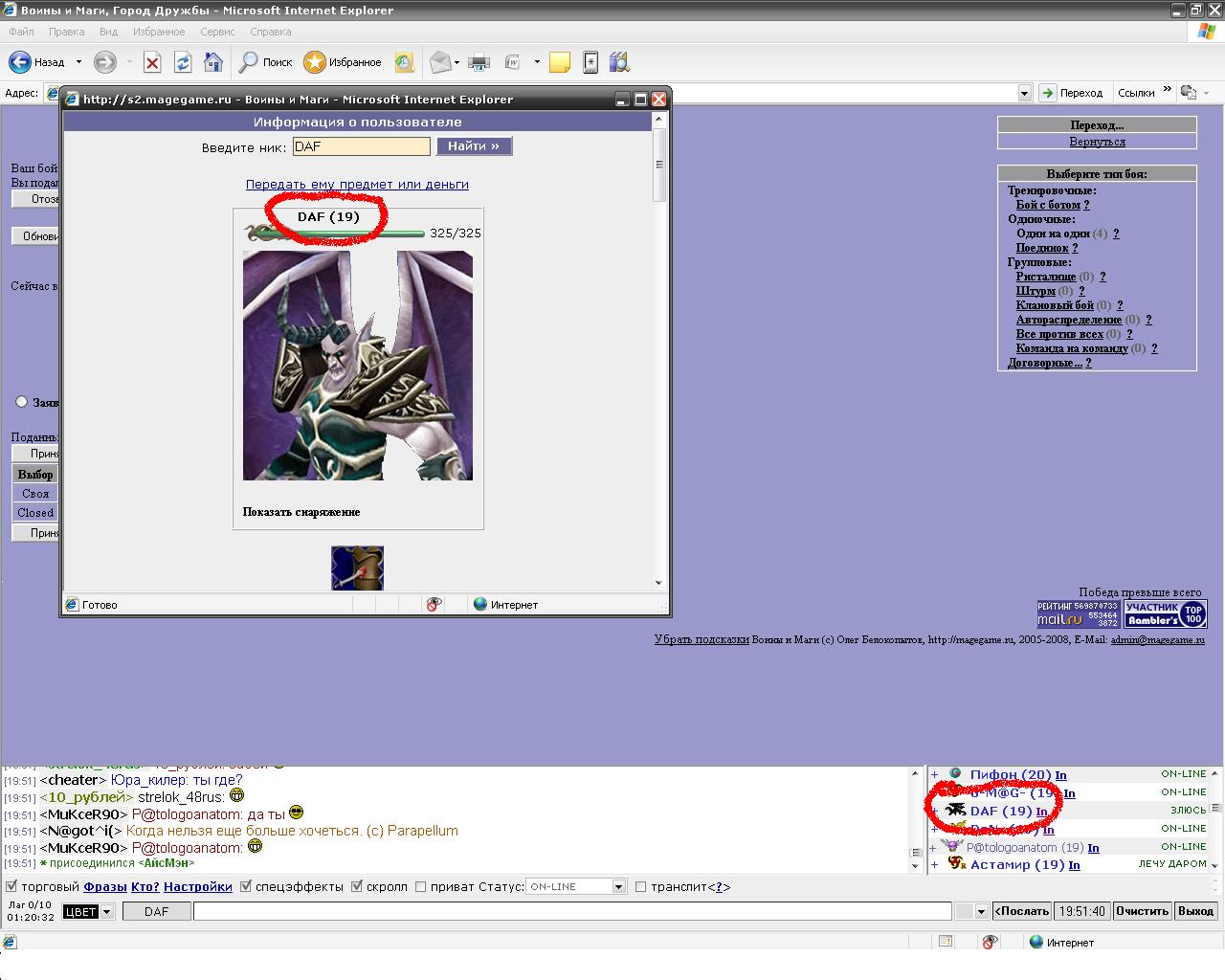
Task: Open Поиск (Search) magnifier icon
Action: tap(249, 62)
